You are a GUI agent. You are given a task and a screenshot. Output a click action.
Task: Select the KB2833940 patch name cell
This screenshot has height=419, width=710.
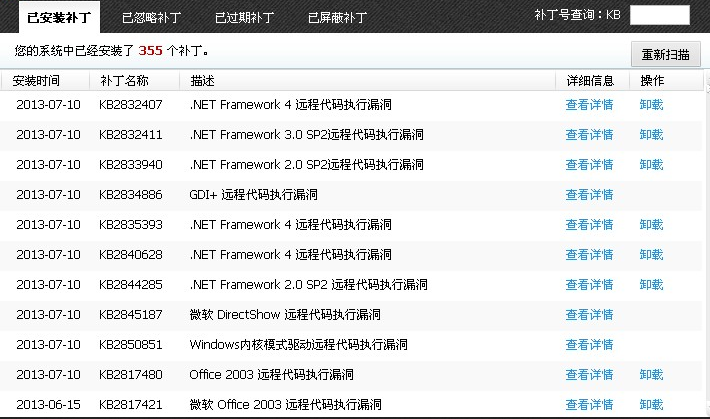(x=131, y=164)
